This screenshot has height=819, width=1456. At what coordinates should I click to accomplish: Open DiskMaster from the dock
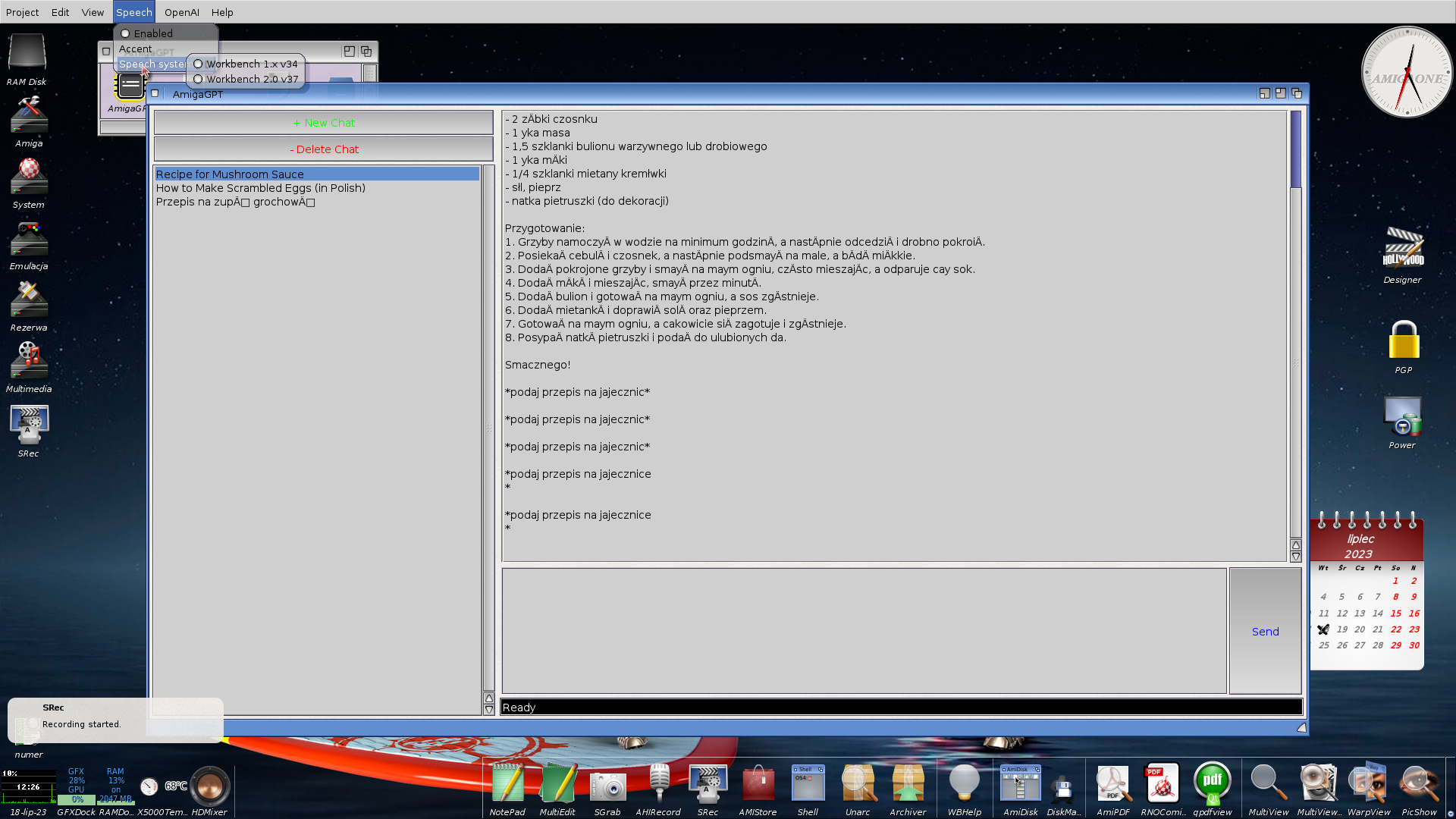(x=1063, y=789)
